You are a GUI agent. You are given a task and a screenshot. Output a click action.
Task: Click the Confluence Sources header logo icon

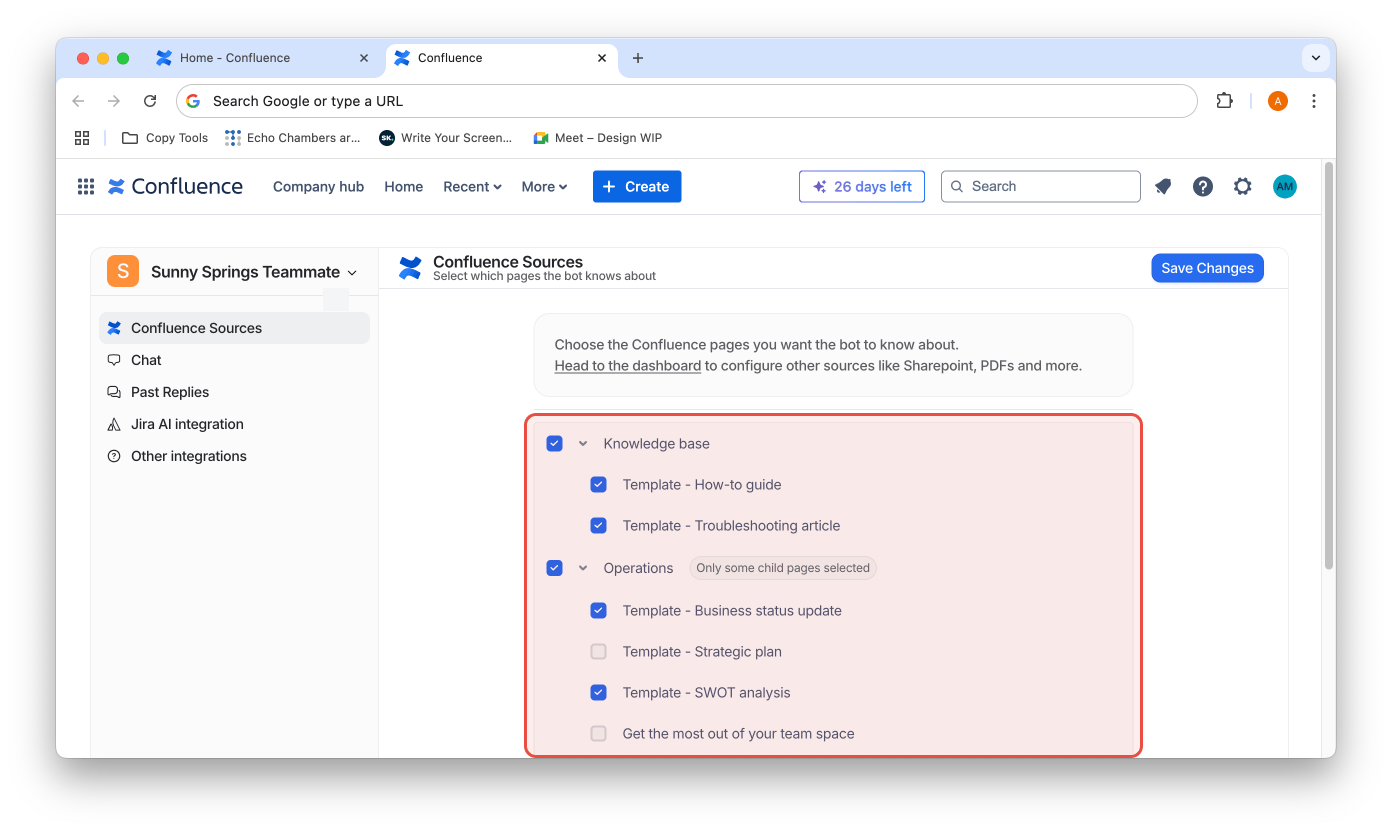coord(410,268)
